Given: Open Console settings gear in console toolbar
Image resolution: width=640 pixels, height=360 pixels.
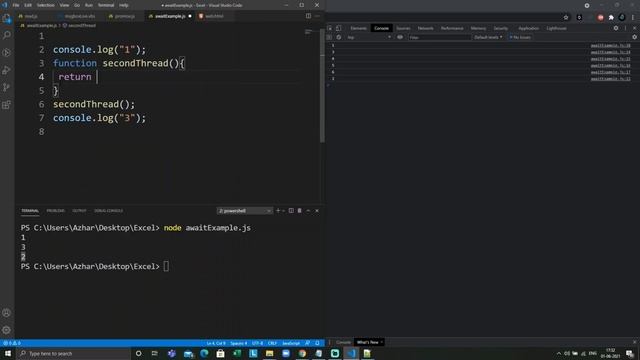Looking at the screenshot, I should [634, 37].
